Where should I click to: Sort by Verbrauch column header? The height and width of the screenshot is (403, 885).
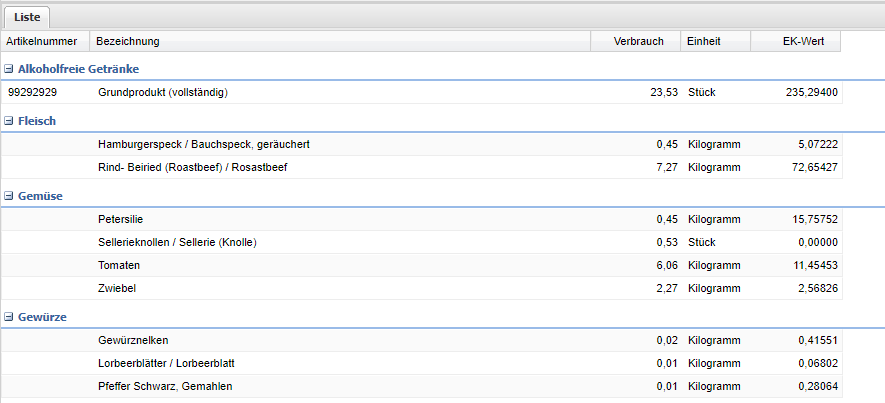(x=637, y=41)
